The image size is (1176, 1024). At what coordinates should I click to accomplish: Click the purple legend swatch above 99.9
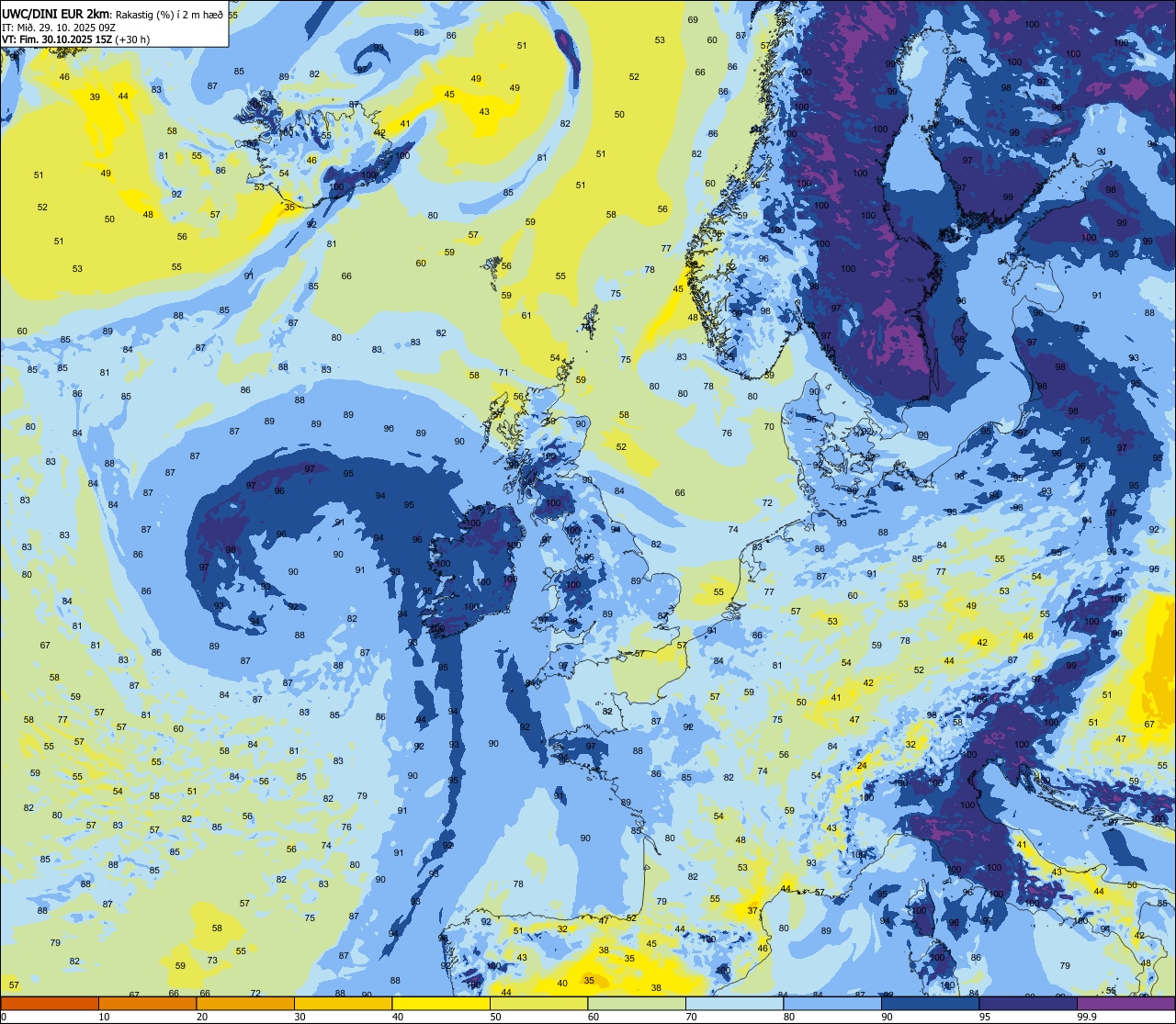1126,1003
